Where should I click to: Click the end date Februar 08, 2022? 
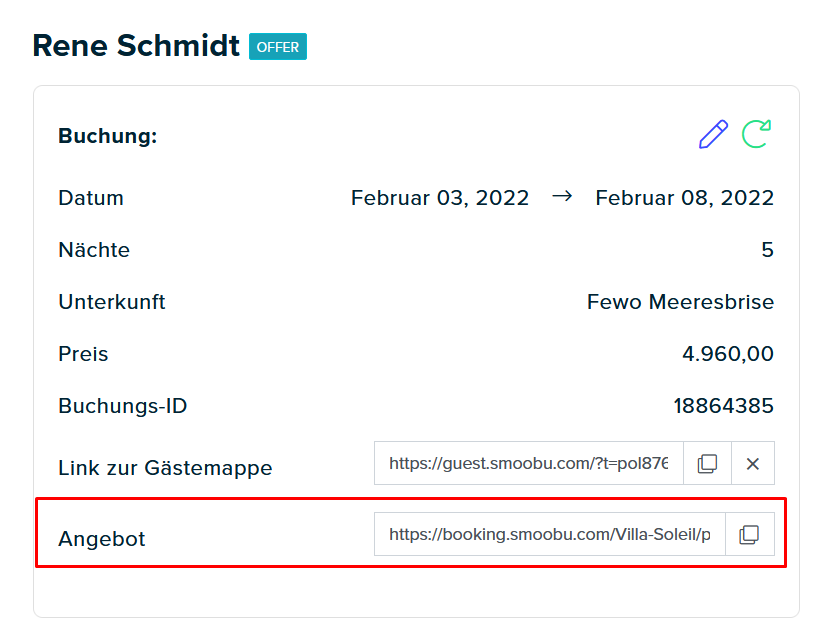pyautogui.click(x=685, y=198)
